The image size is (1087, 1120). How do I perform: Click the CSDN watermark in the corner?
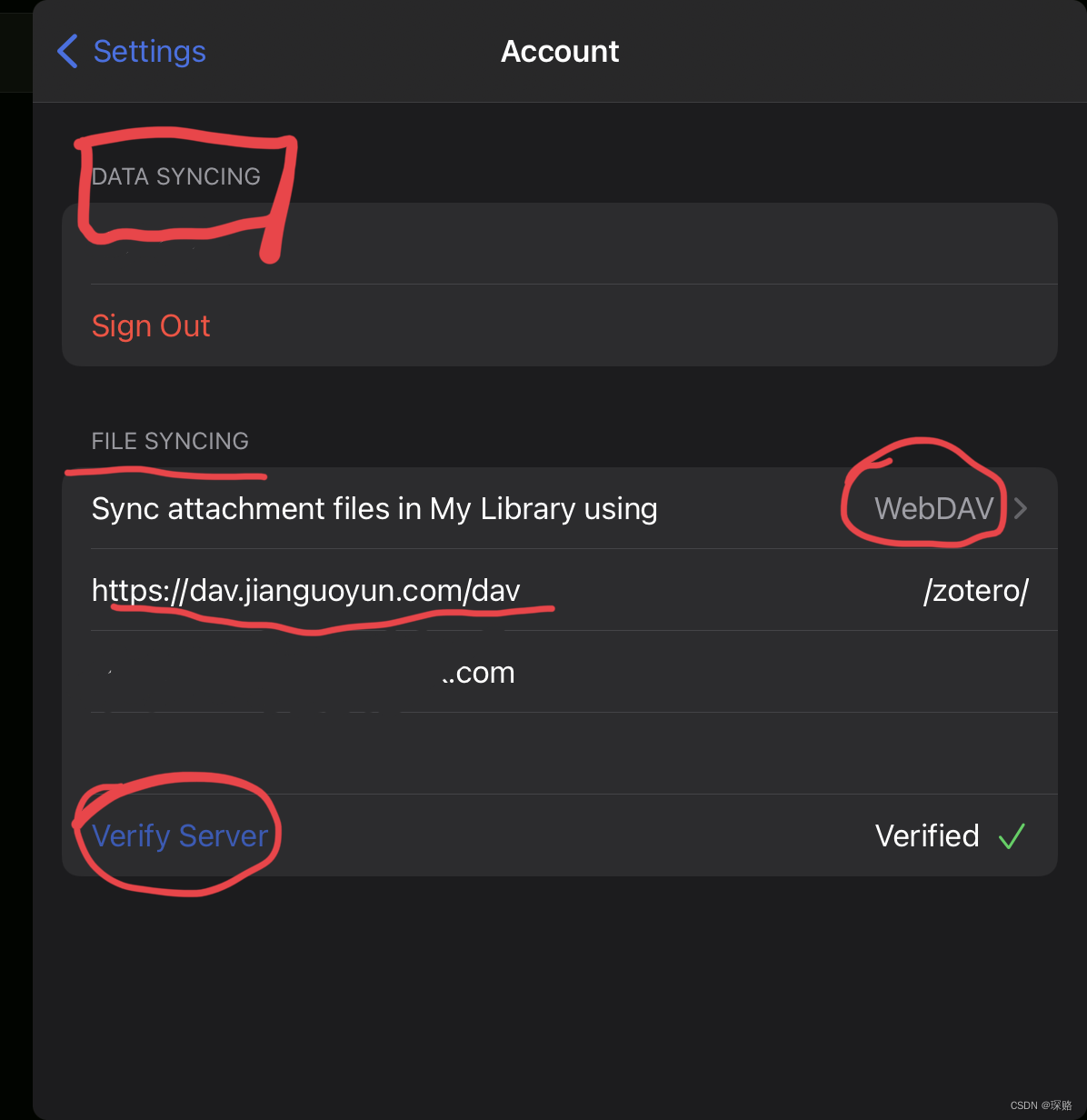coord(1042,1105)
